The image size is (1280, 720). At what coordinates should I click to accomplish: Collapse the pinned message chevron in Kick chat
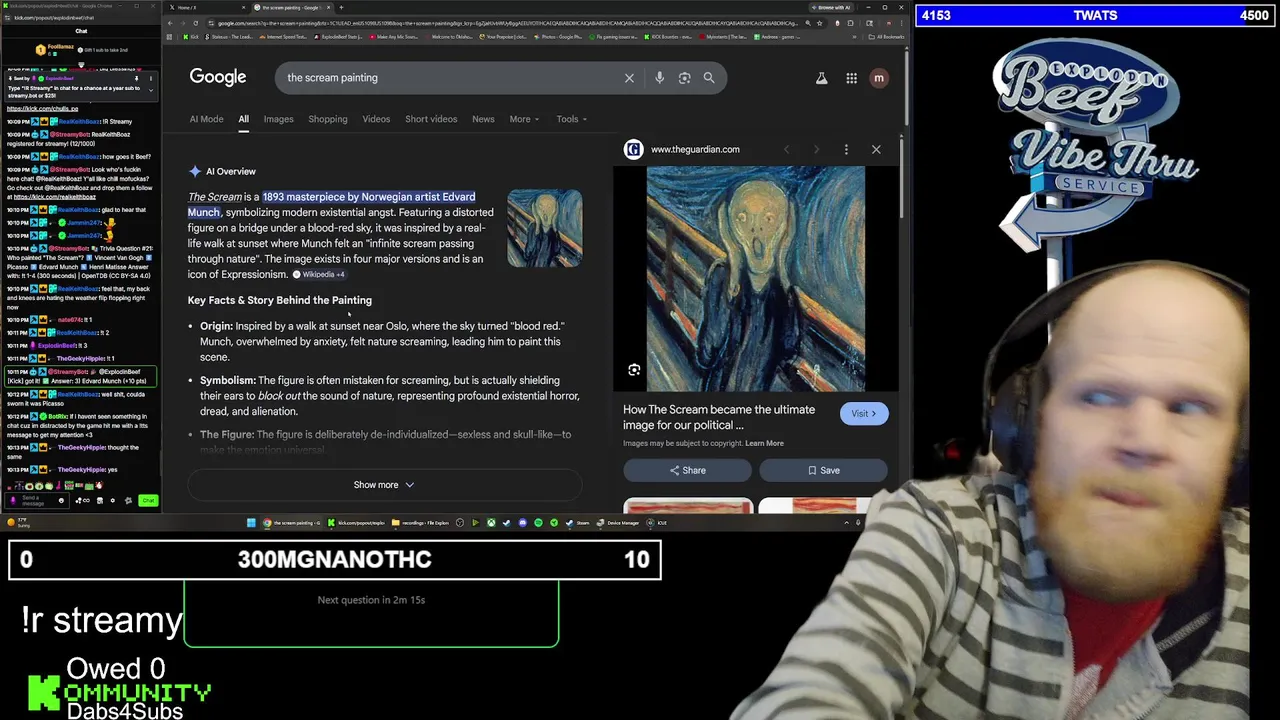151,90
